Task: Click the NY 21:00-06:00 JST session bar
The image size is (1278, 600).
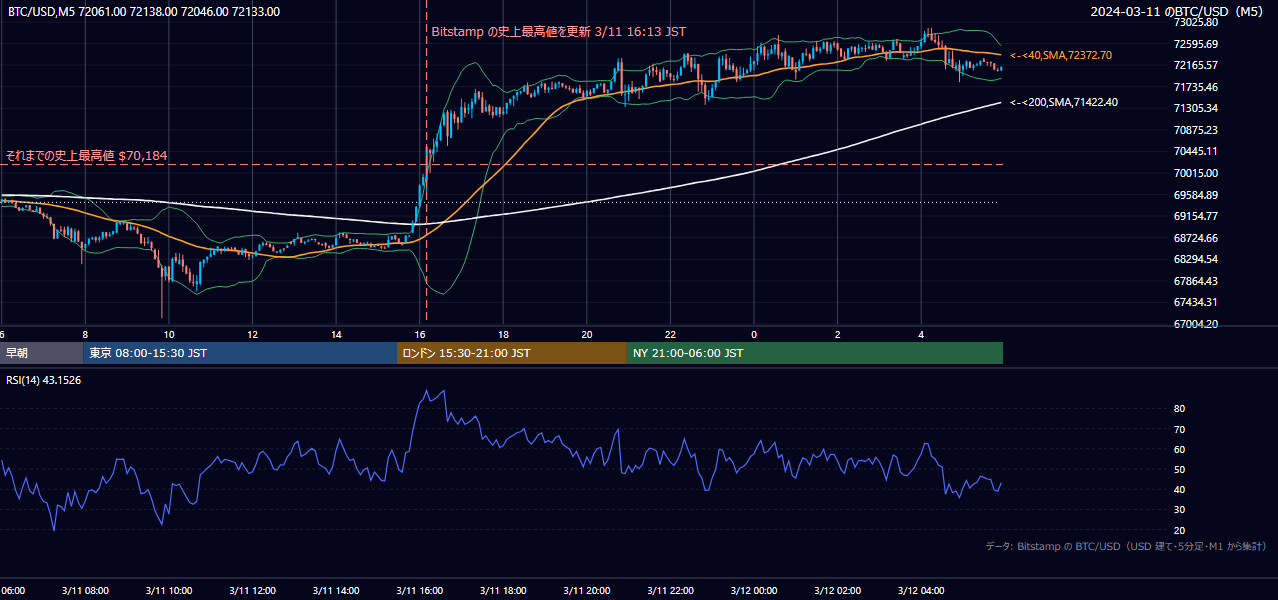Action: 815,353
